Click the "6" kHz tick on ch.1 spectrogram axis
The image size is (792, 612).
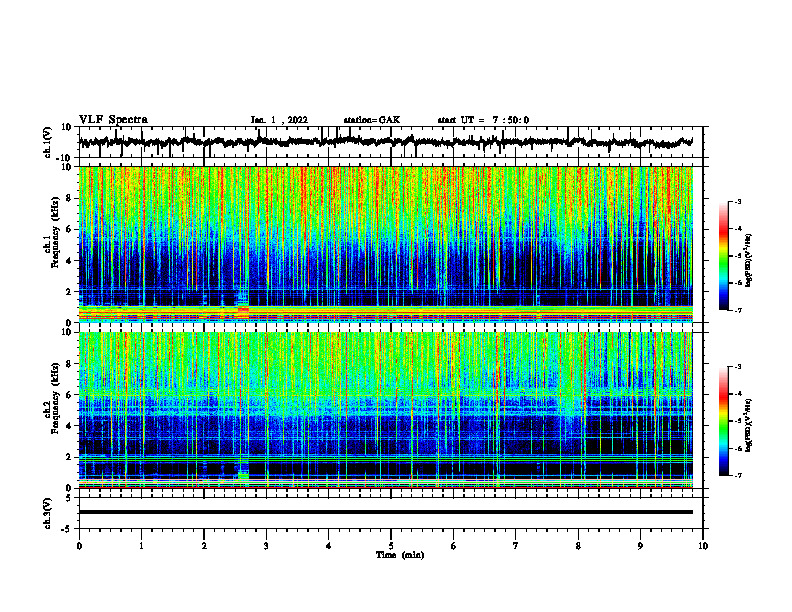click(71, 229)
